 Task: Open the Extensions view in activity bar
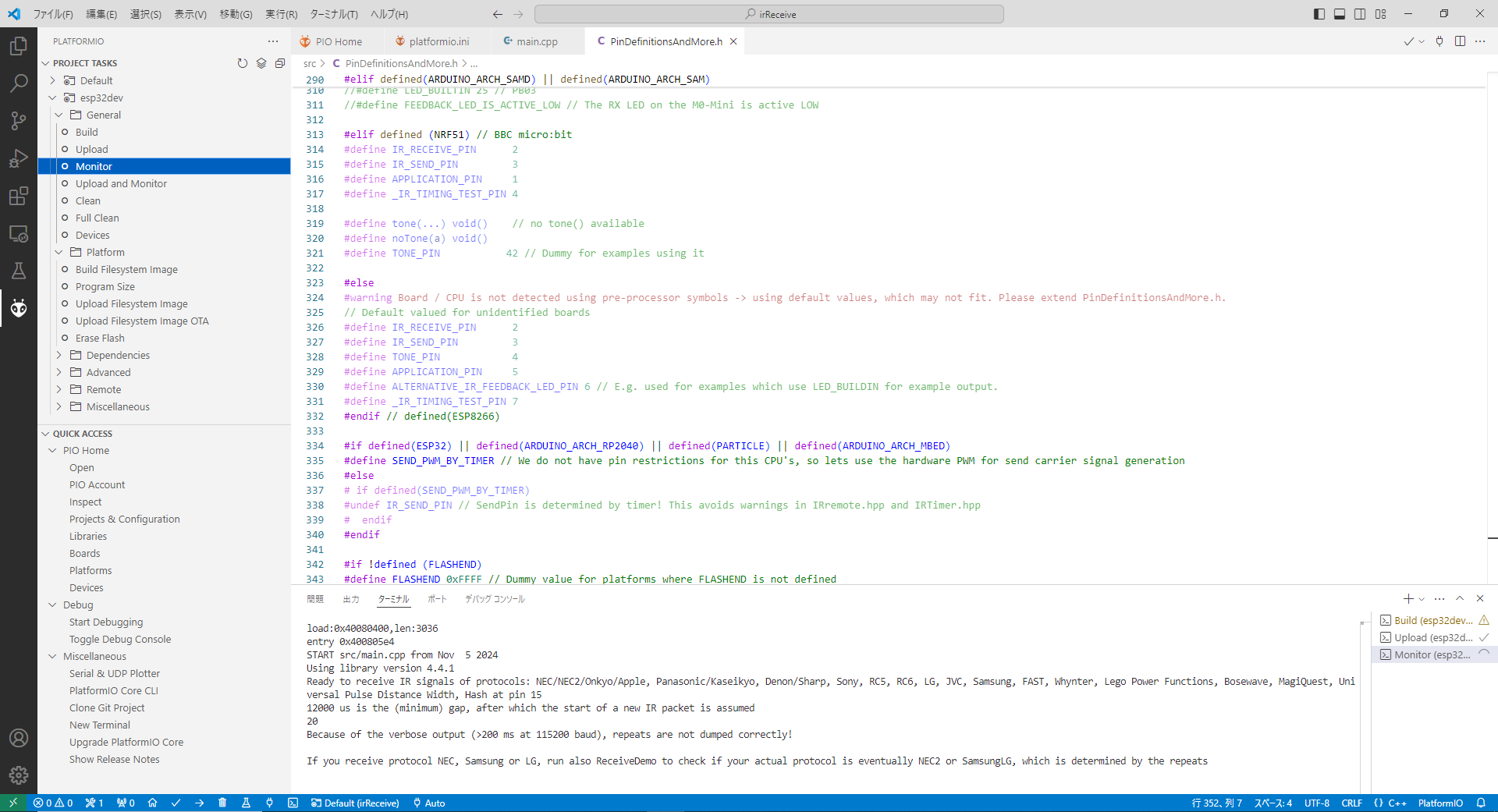point(19,196)
